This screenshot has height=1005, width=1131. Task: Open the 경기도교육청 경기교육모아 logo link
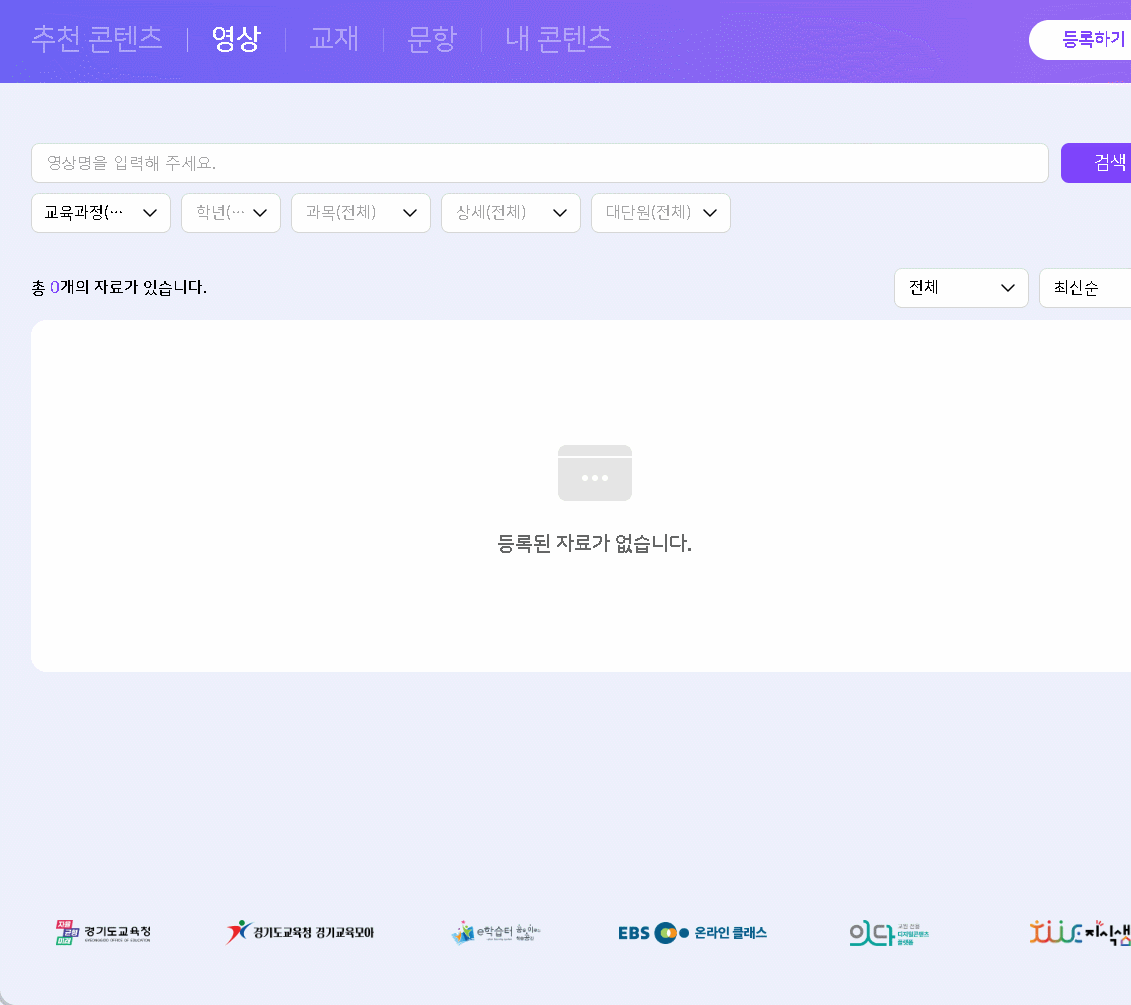(300, 933)
